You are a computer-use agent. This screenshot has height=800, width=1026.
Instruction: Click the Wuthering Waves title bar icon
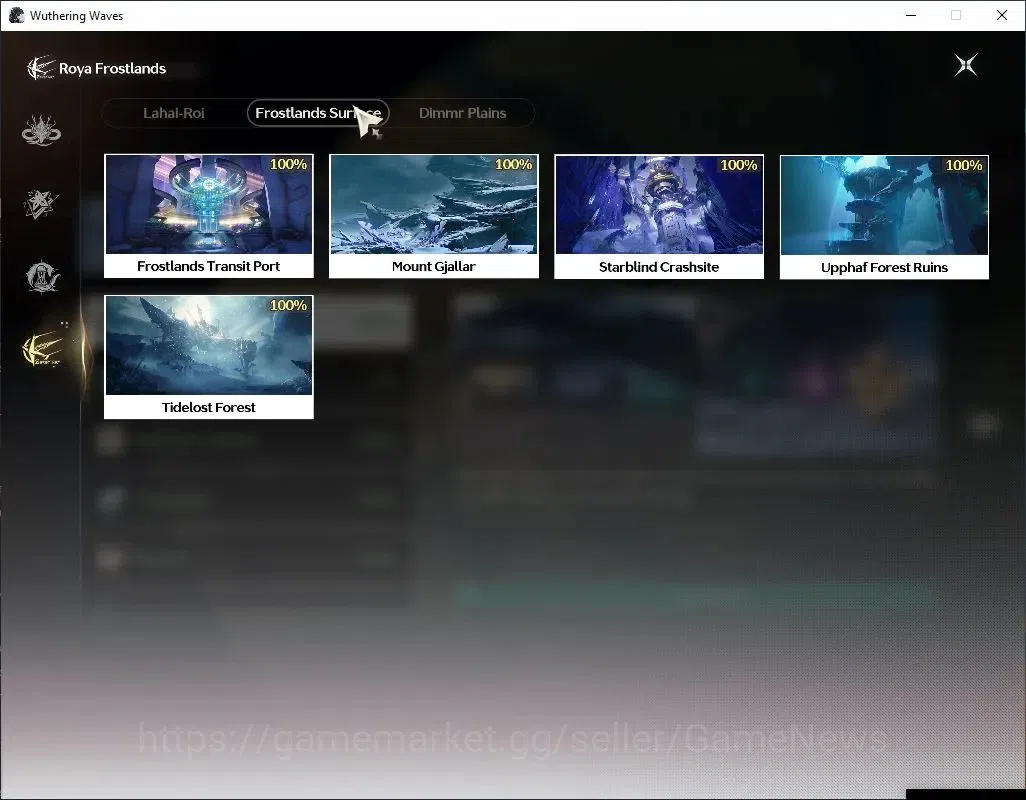click(16, 15)
